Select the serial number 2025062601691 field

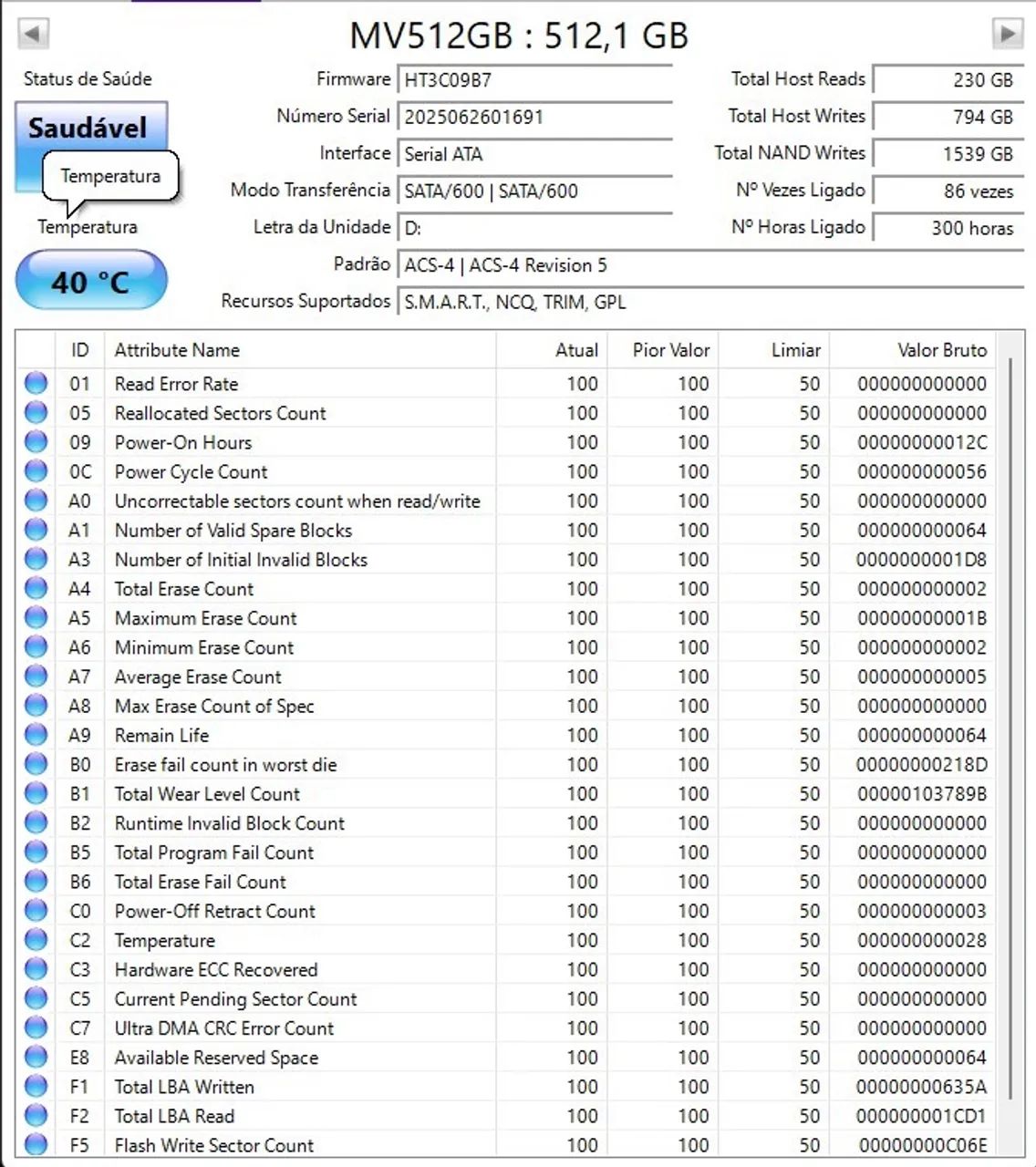tap(534, 117)
